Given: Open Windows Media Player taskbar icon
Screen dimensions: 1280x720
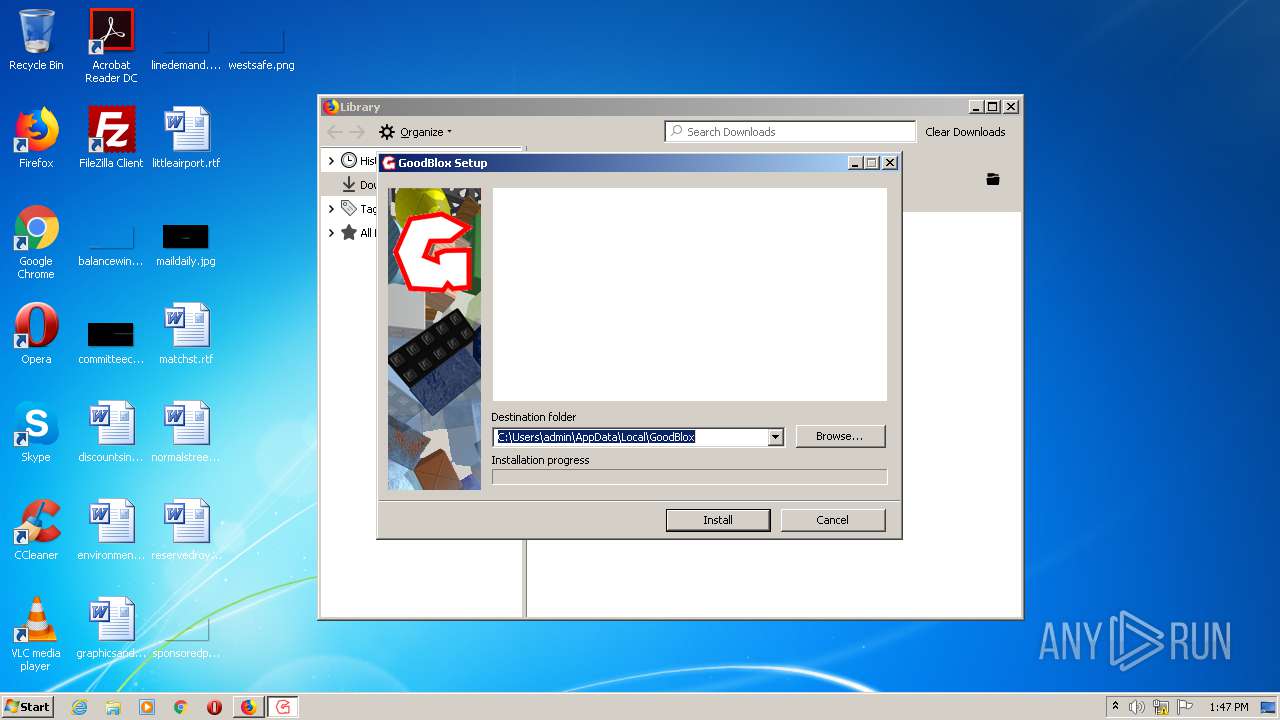Looking at the screenshot, I should (x=147, y=707).
